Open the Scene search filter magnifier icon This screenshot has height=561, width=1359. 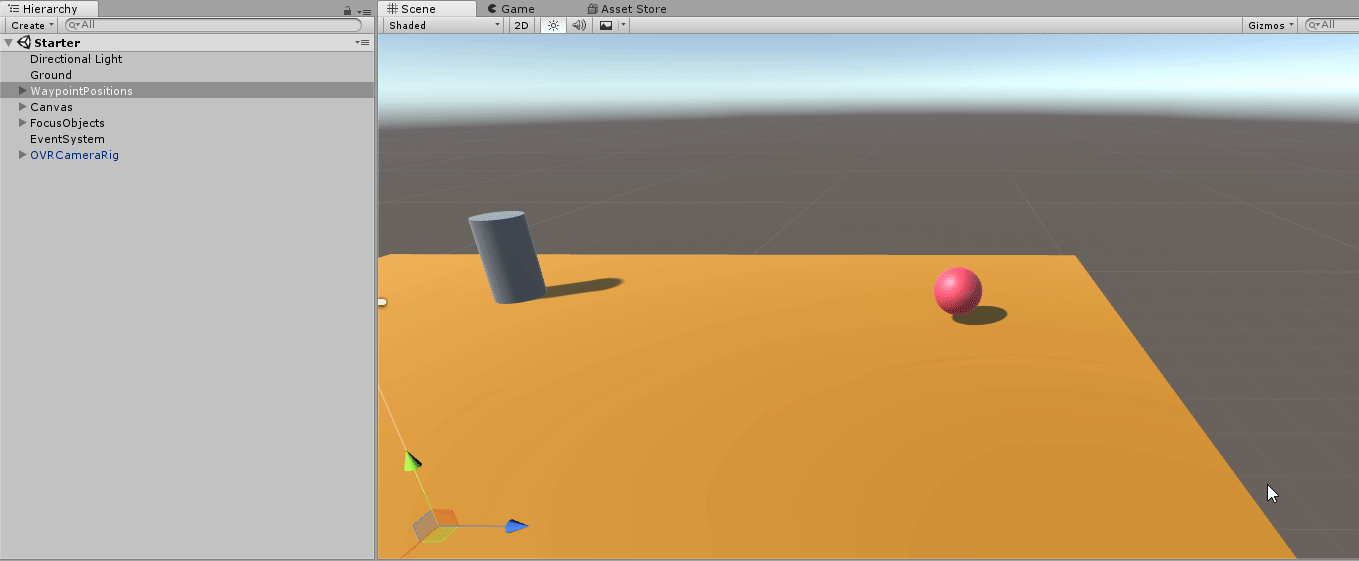click(x=1315, y=25)
